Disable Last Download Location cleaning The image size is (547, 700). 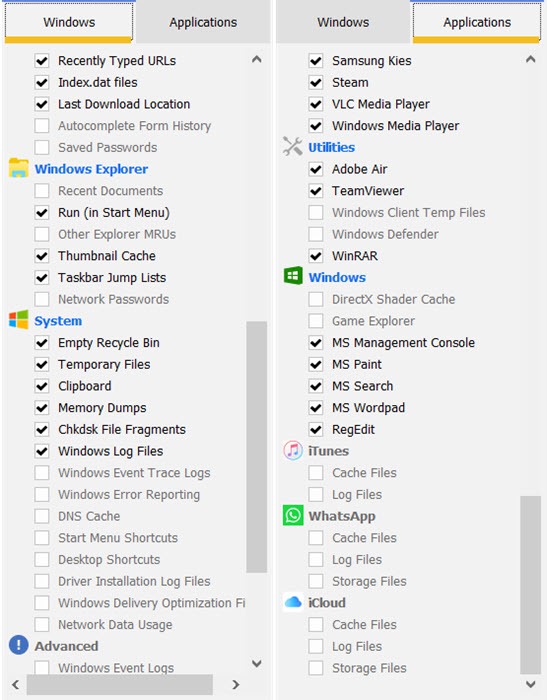[42, 104]
